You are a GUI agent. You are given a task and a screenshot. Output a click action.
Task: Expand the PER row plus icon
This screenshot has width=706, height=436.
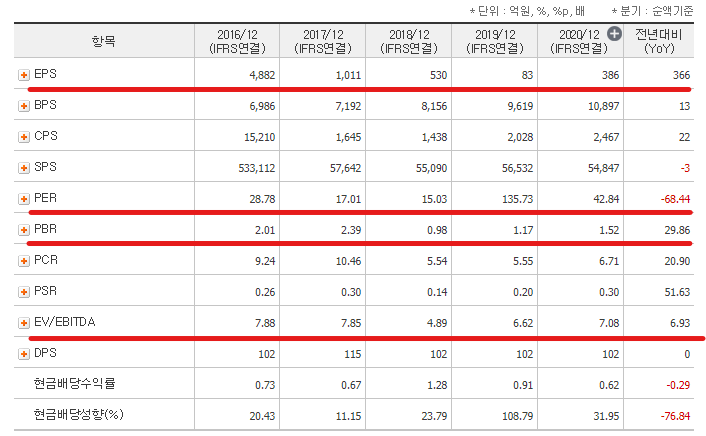coord(24,199)
